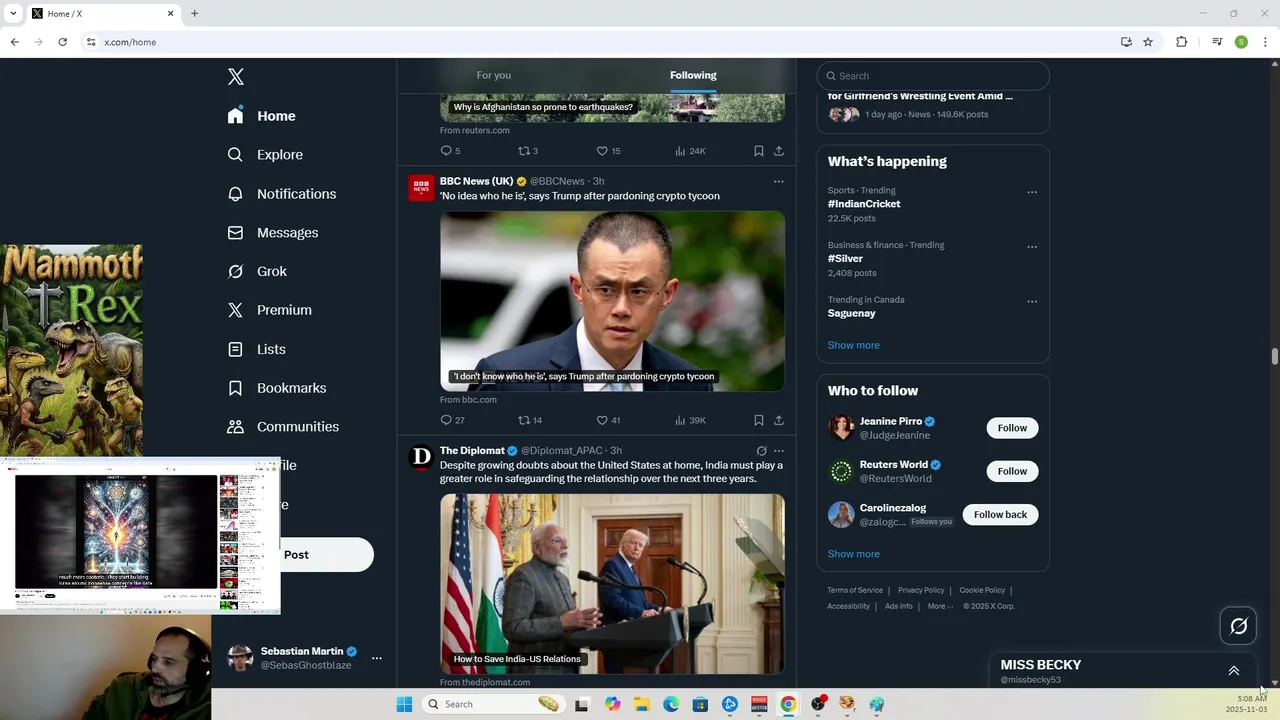Click the X logo in sidebar

[x=236, y=77]
